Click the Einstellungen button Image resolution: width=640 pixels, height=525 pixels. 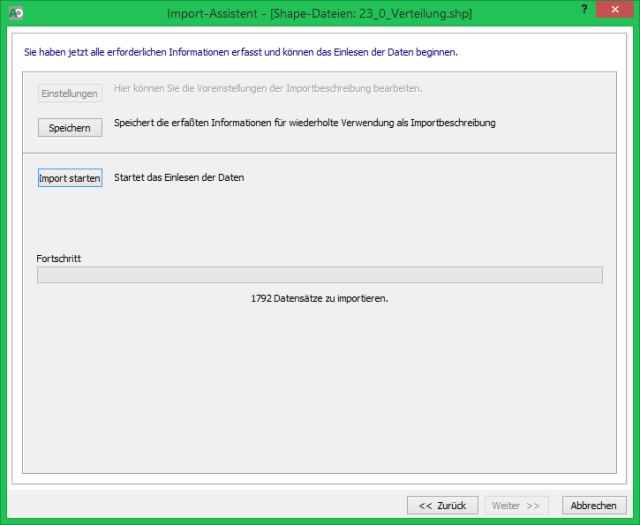click(x=70, y=93)
